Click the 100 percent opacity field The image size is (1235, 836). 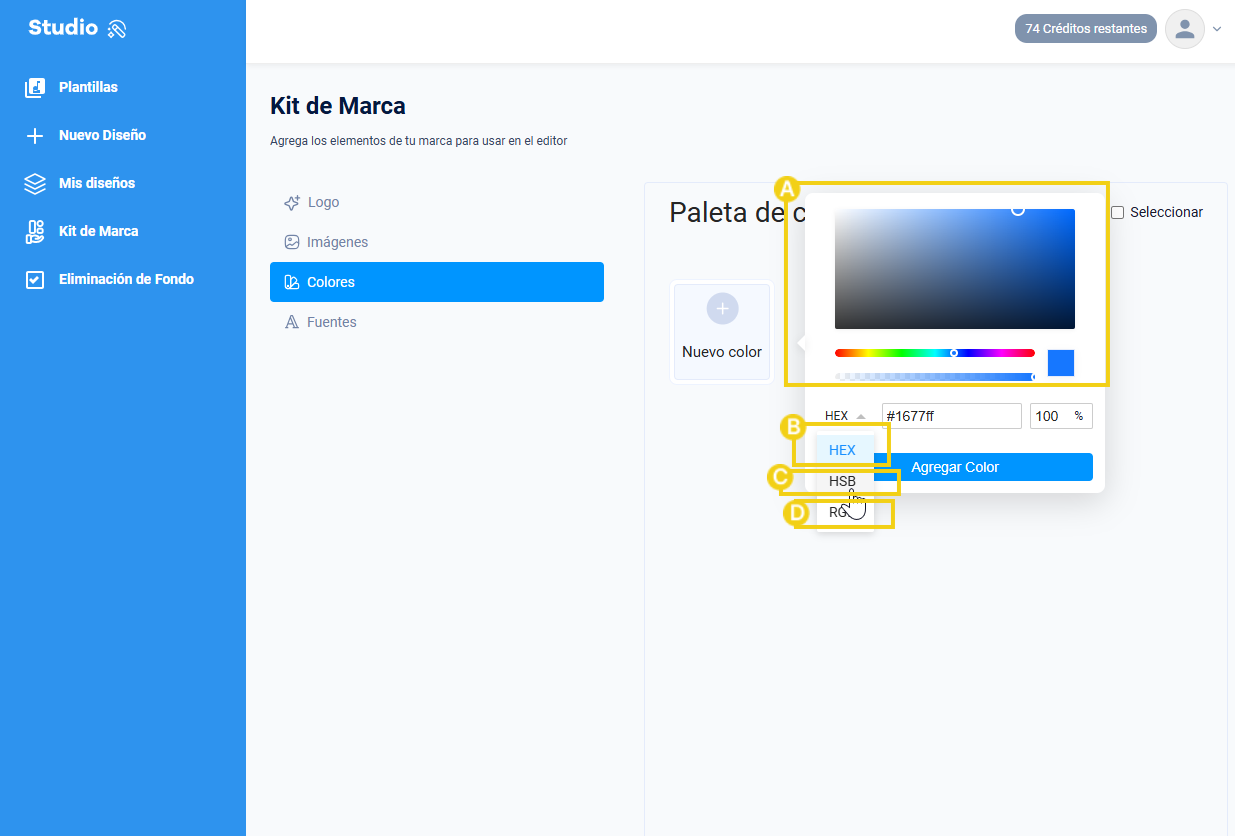[1061, 416]
